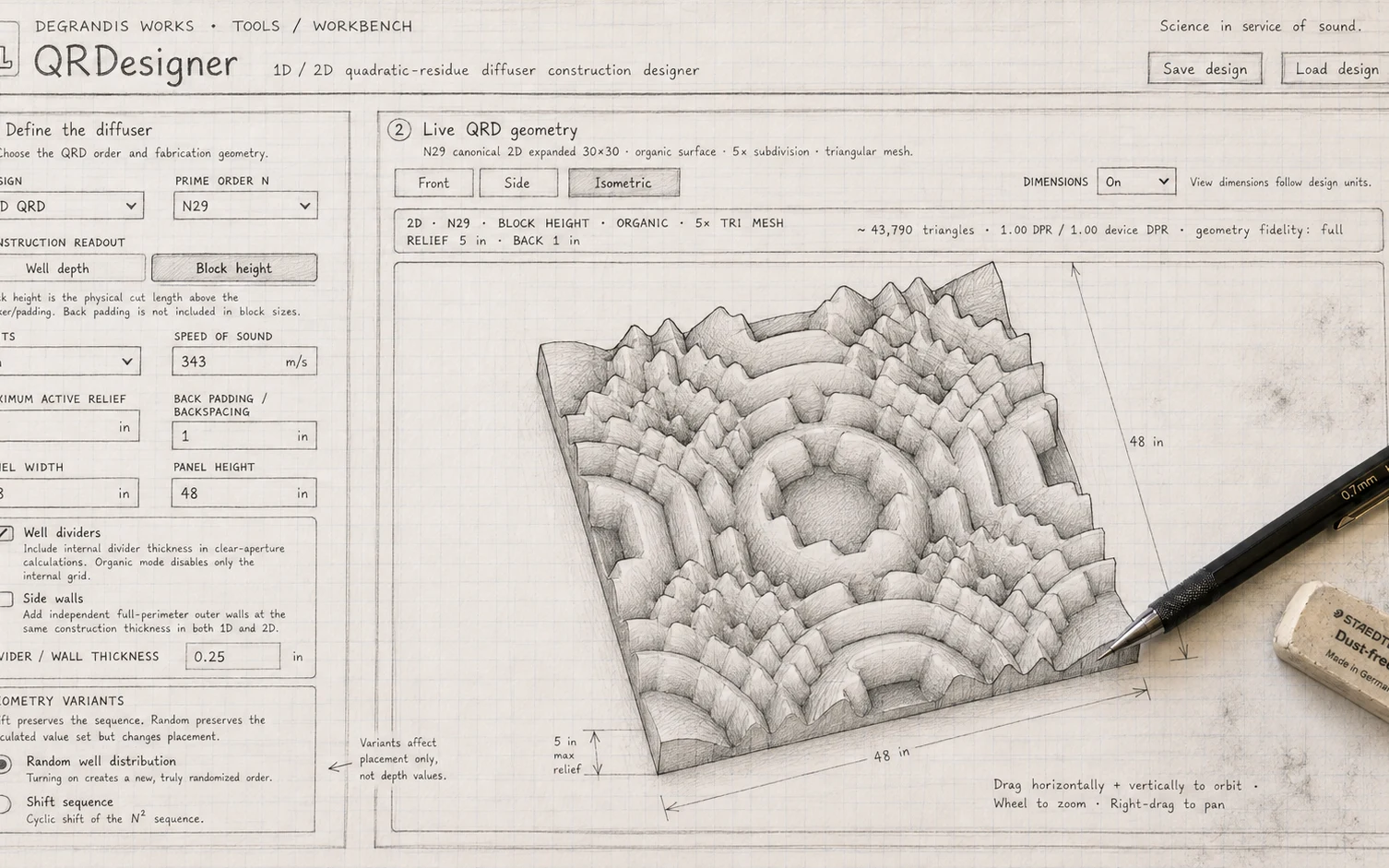1389x868 pixels.
Task: Click the Panel height 48 field
Action: coord(244,493)
